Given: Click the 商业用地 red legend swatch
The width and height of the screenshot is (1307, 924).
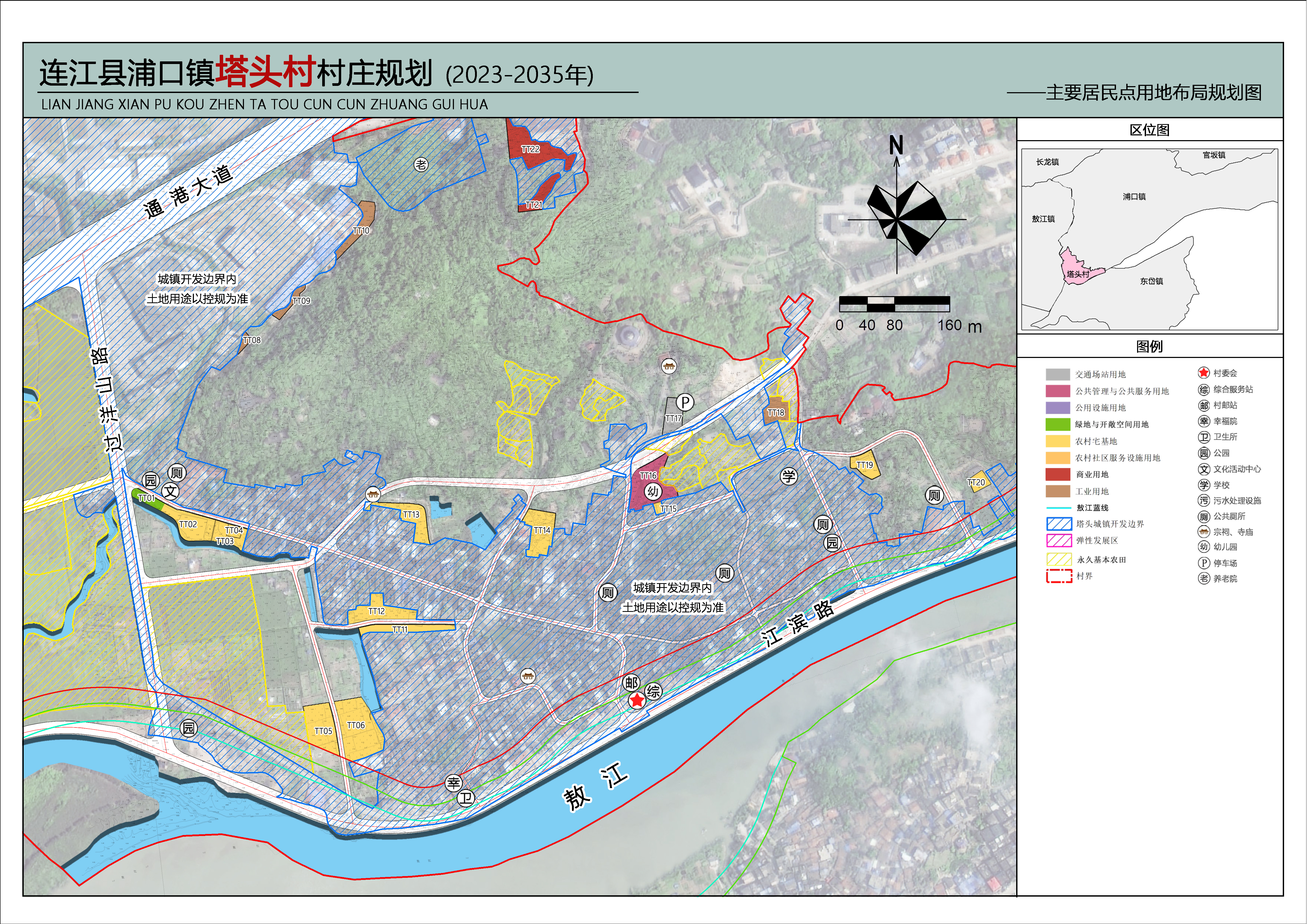Looking at the screenshot, I should [1058, 475].
